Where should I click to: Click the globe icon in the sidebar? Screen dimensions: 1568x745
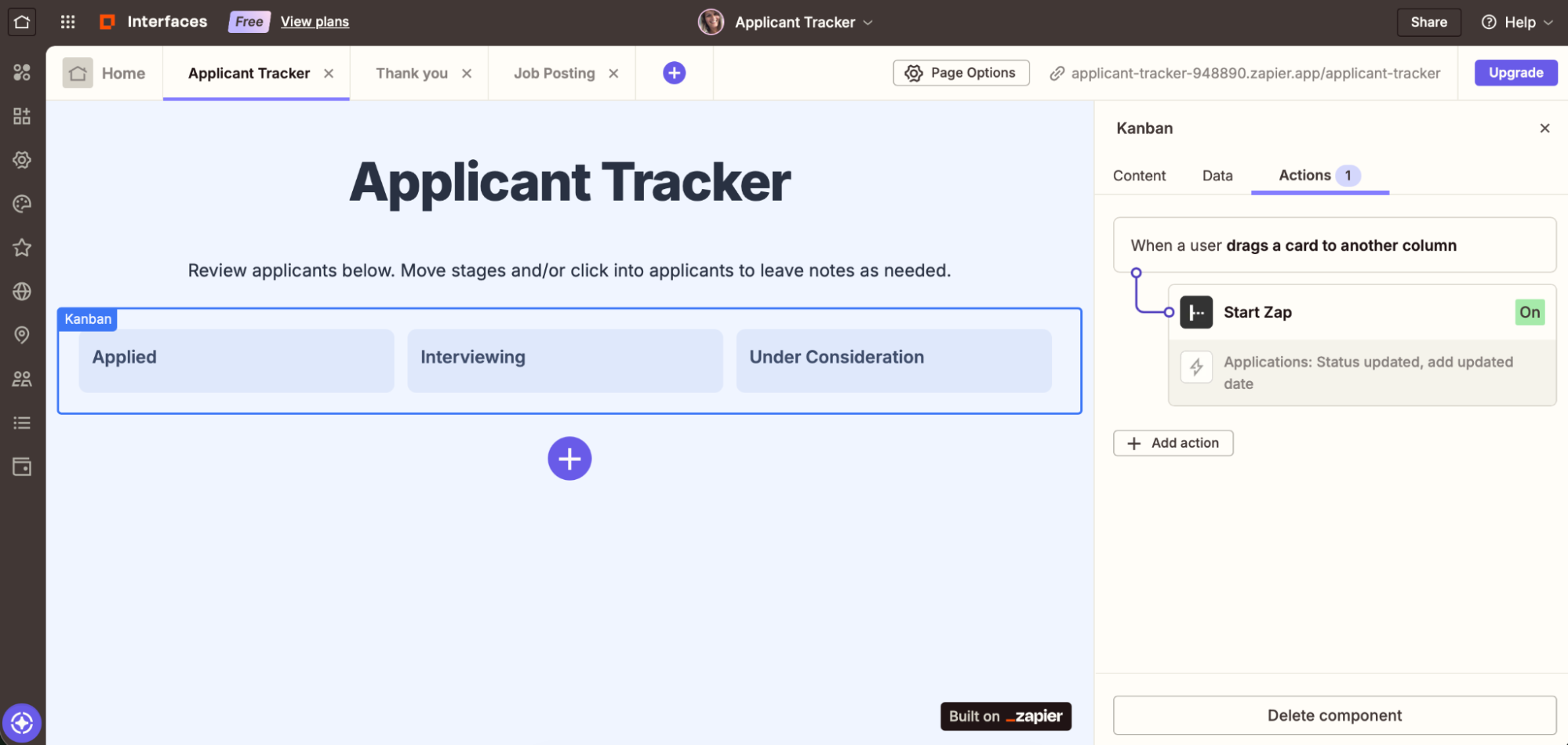[22, 292]
